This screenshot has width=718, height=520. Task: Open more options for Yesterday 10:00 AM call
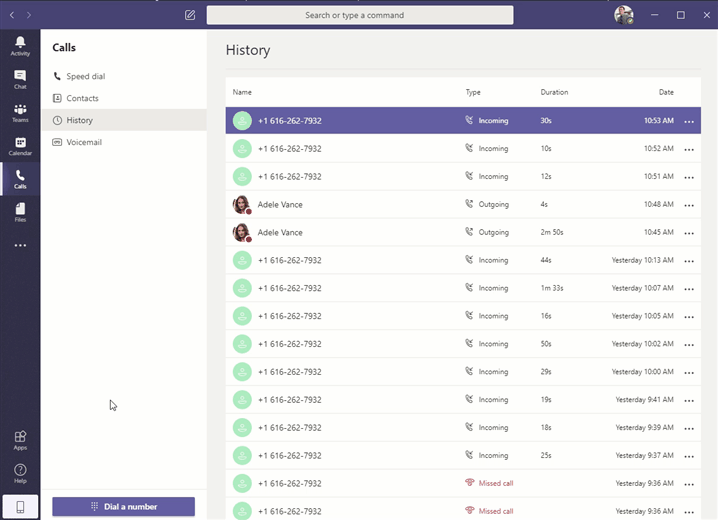click(689, 373)
